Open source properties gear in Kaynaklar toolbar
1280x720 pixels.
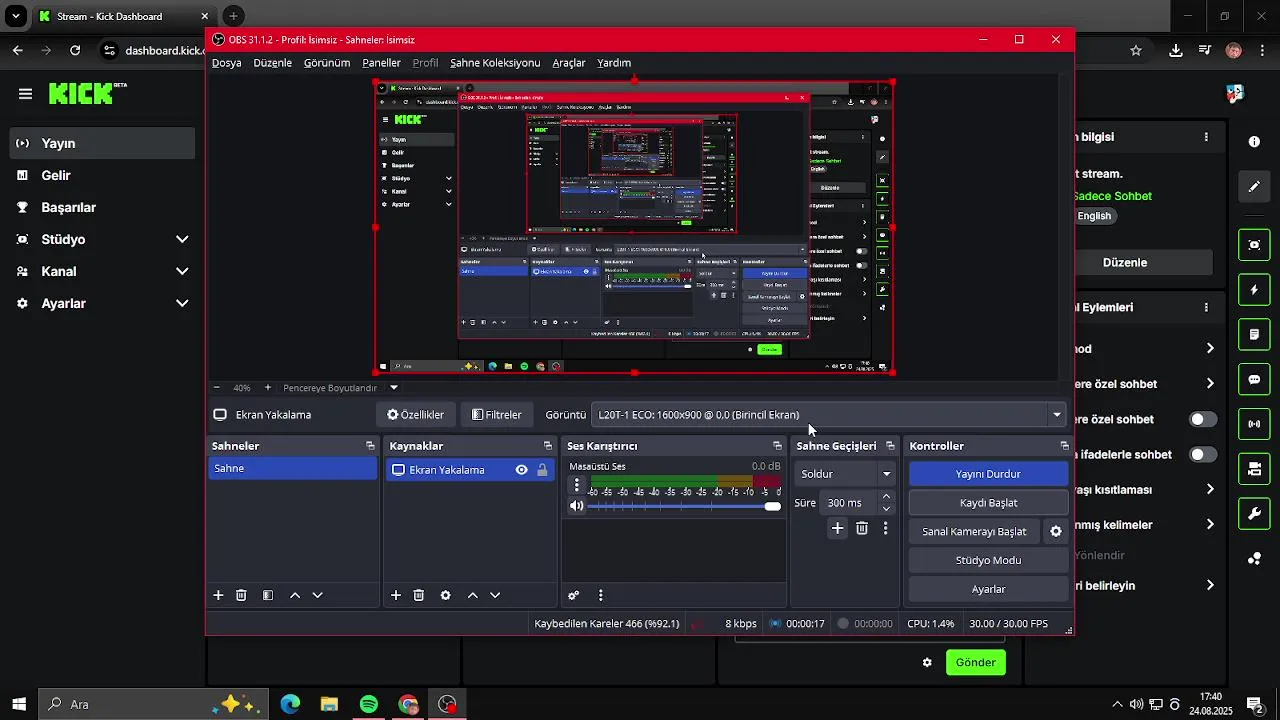tap(446, 595)
